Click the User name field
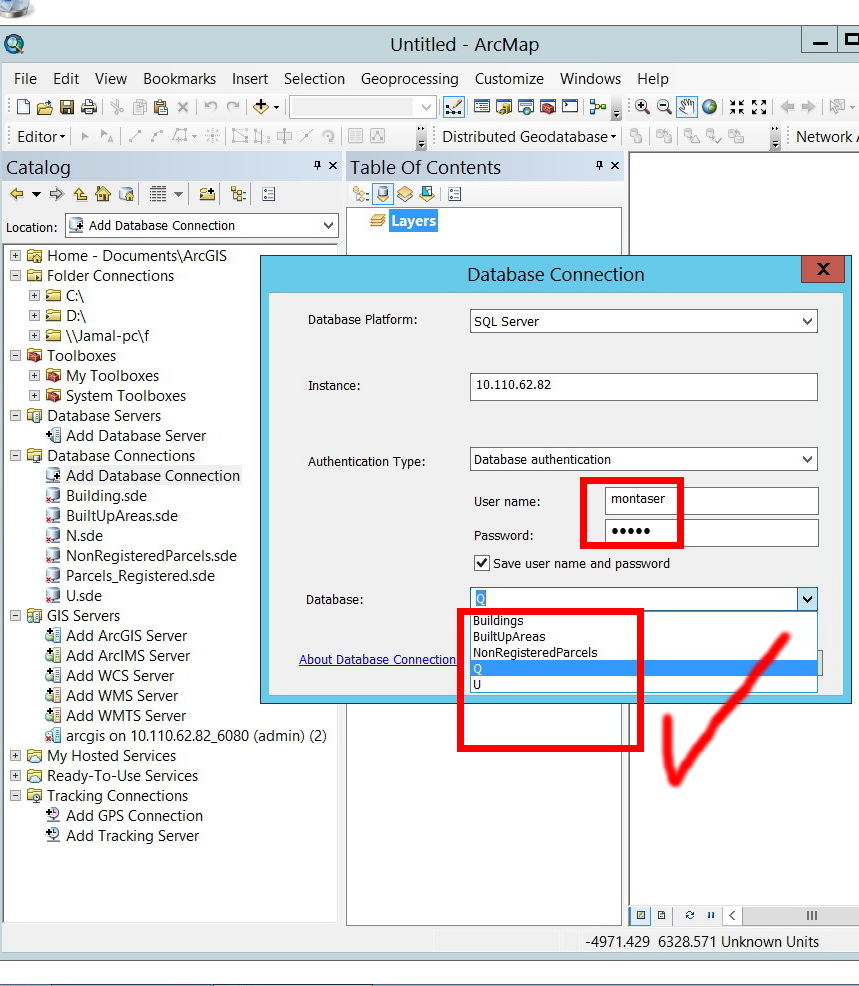 pyautogui.click(x=712, y=501)
